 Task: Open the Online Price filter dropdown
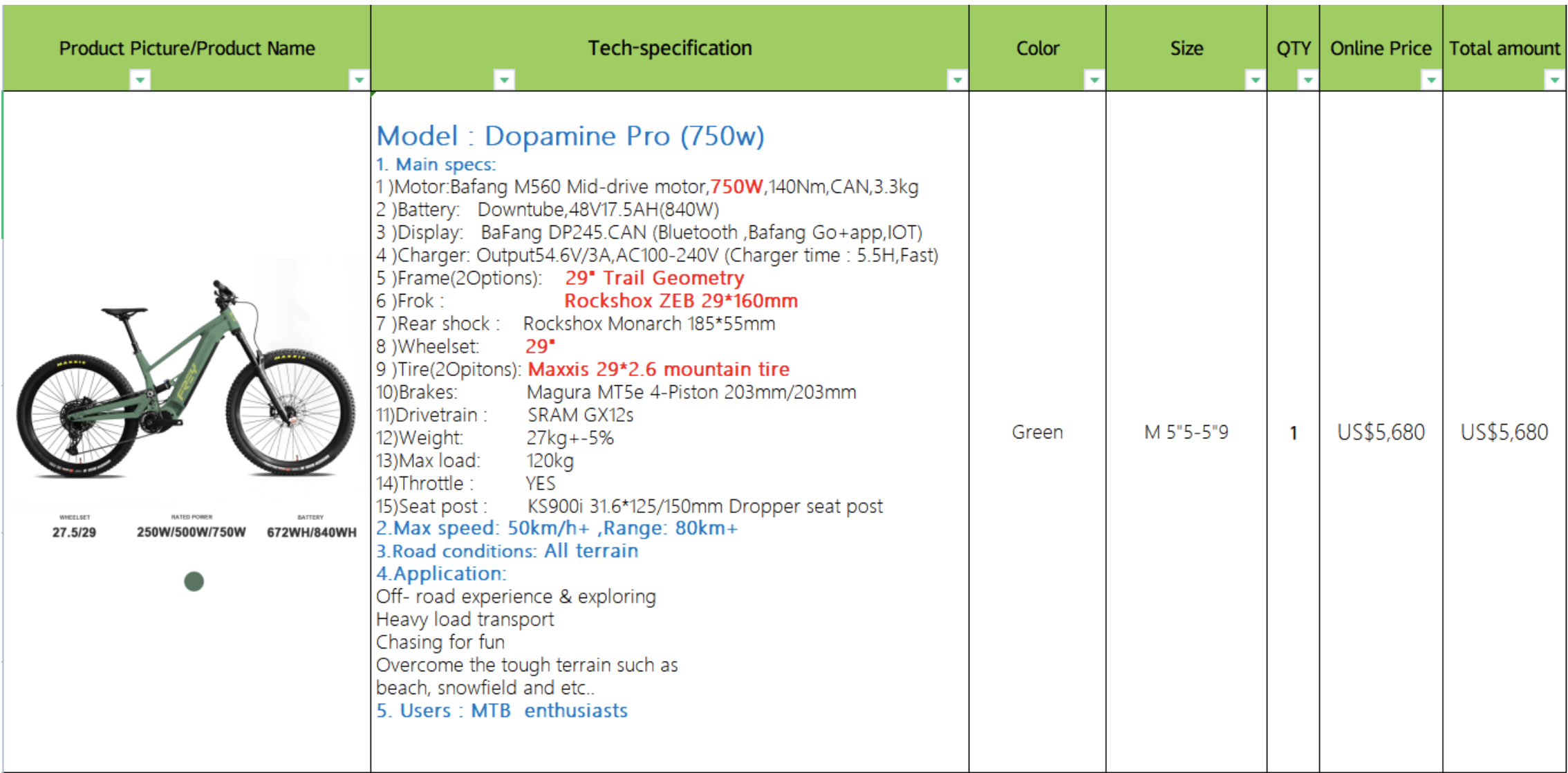[1431, 80]
